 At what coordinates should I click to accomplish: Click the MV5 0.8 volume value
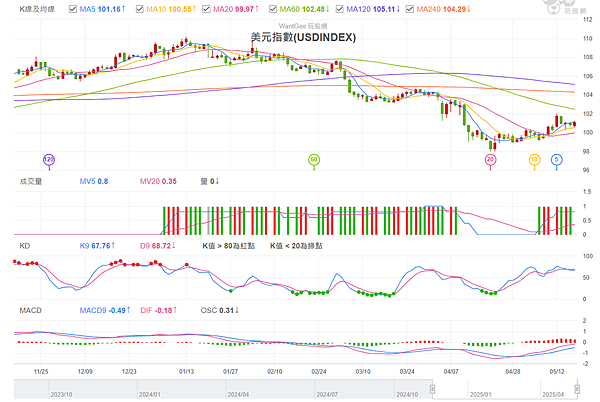[94, 181]
